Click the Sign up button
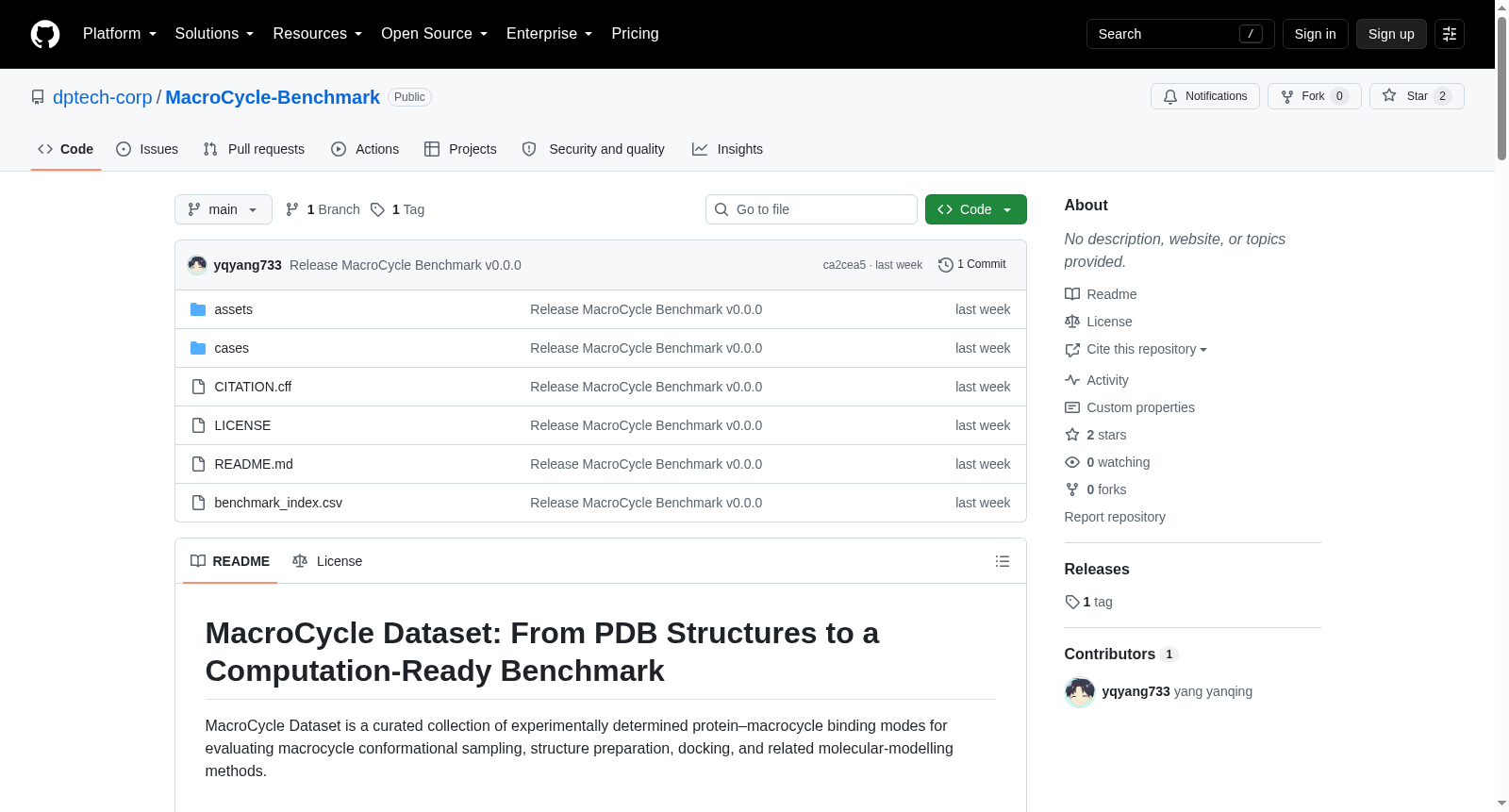 click(1391, 34)
